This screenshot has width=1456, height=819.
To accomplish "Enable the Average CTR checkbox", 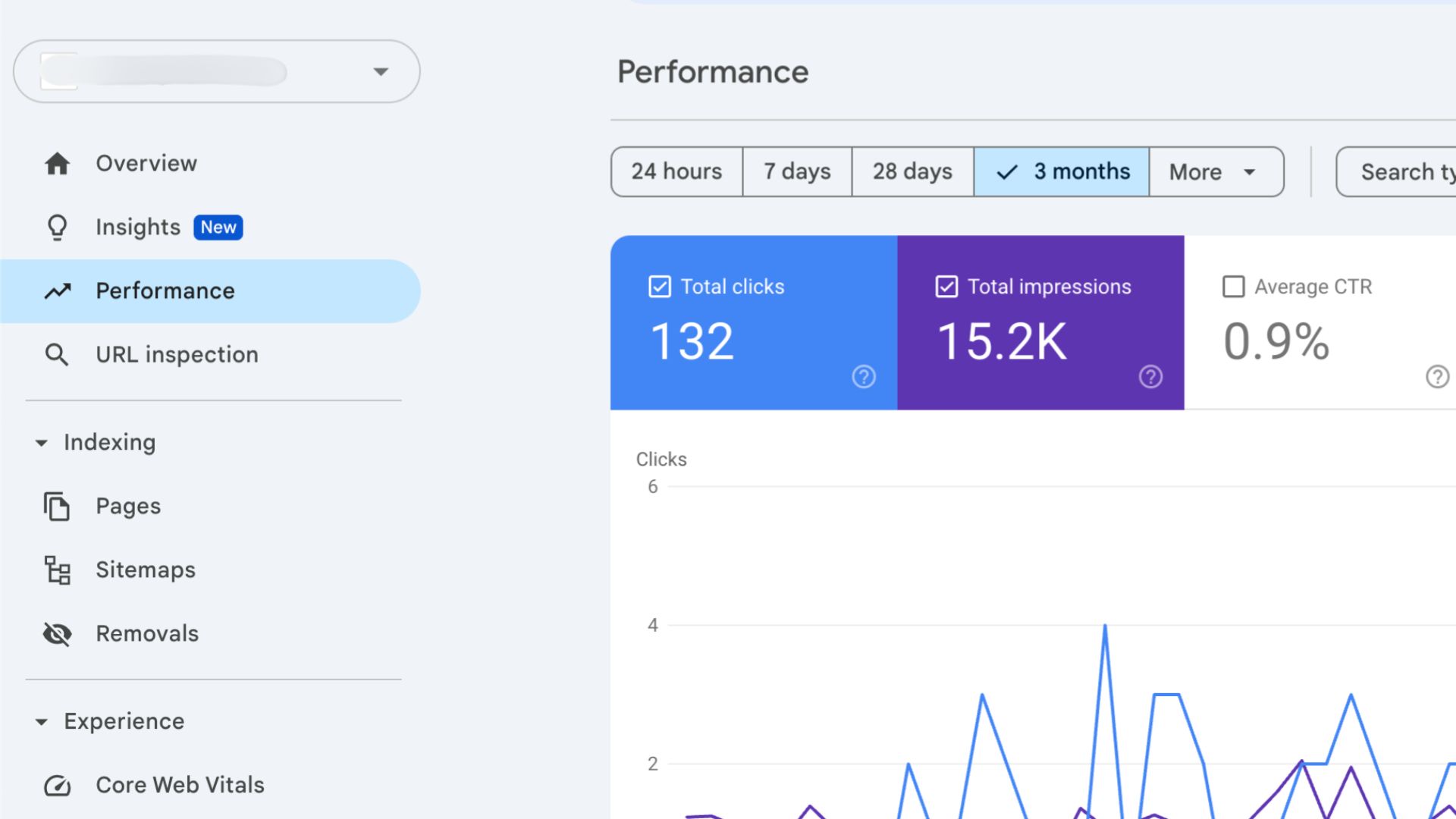I will click(x=1233, y=287).
